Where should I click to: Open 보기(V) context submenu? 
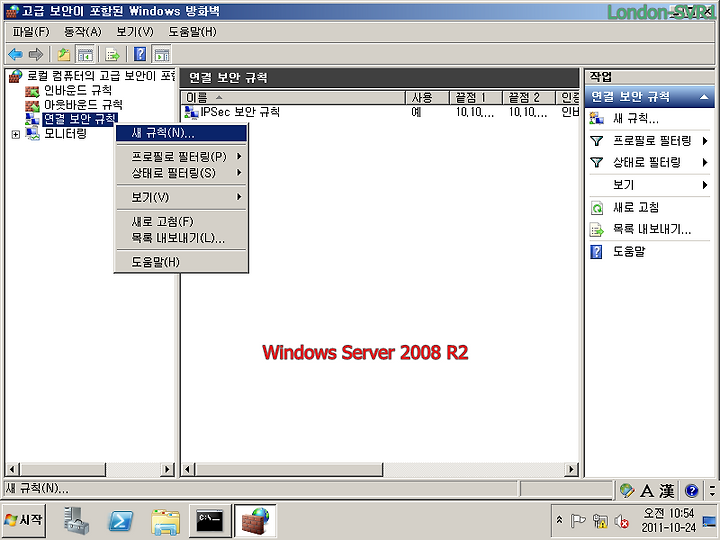[181, 197]
